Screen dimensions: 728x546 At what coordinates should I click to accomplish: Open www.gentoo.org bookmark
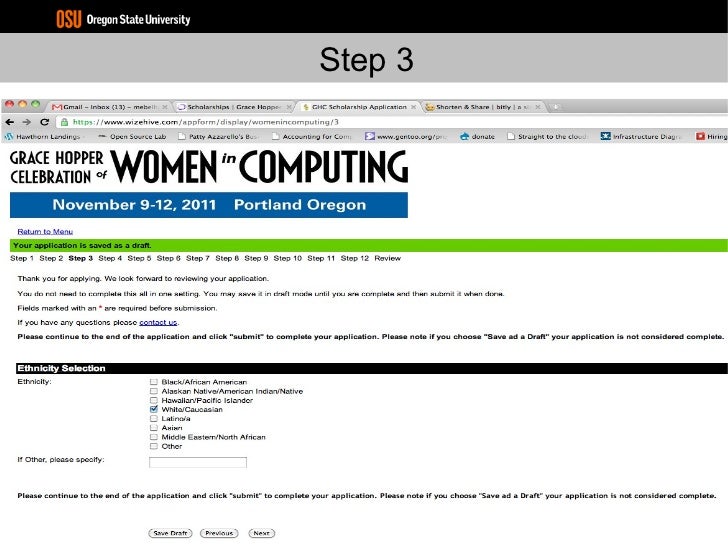pos(406,136)
